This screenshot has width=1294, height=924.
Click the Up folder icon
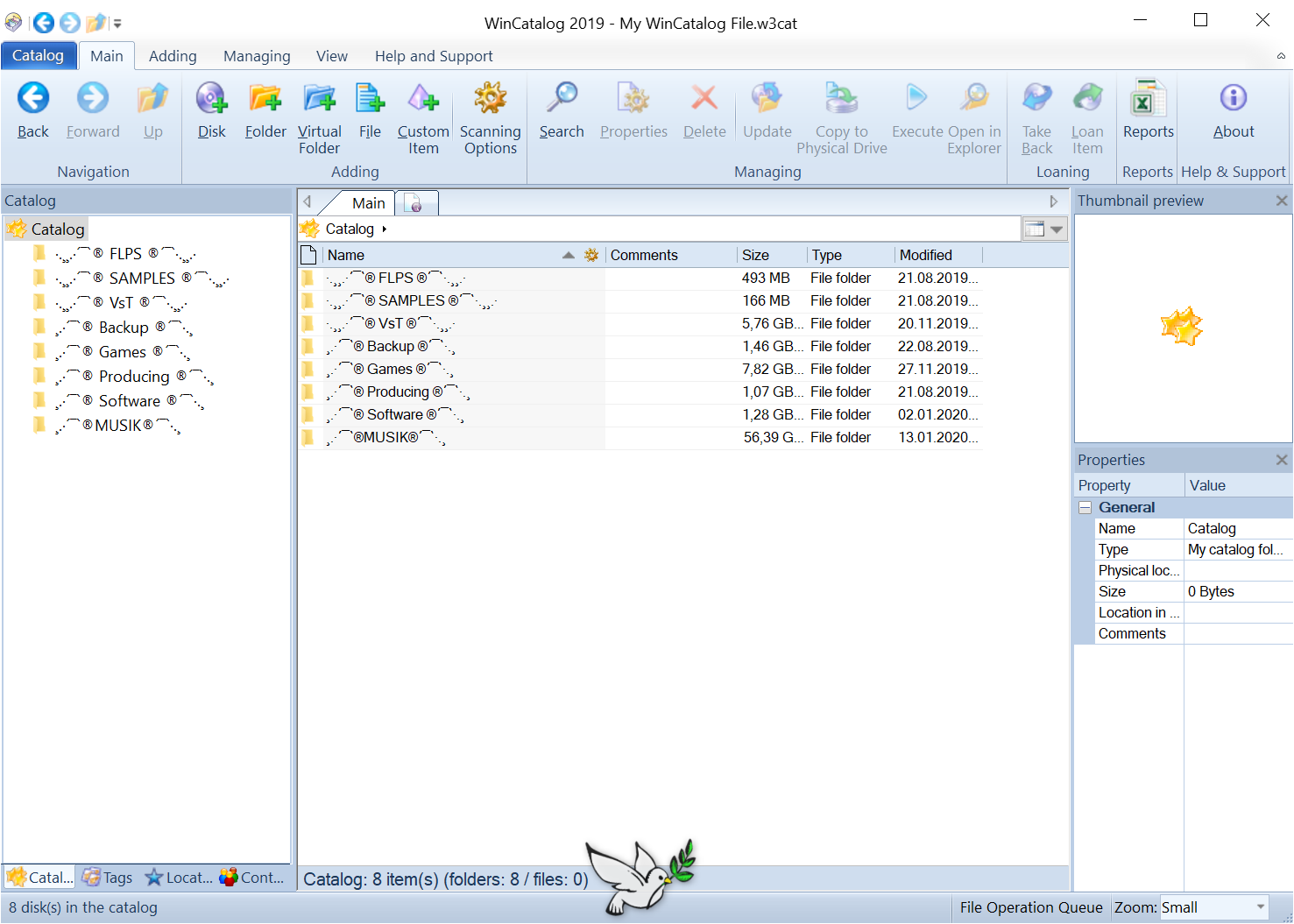tap(153, 98)
